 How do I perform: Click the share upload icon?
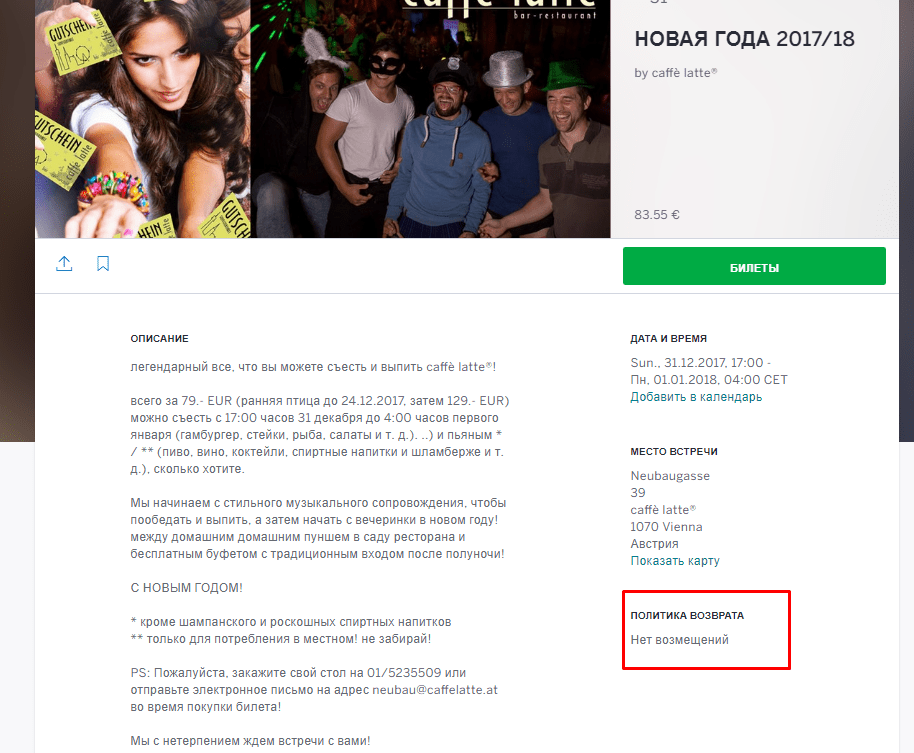click(64, 263)
